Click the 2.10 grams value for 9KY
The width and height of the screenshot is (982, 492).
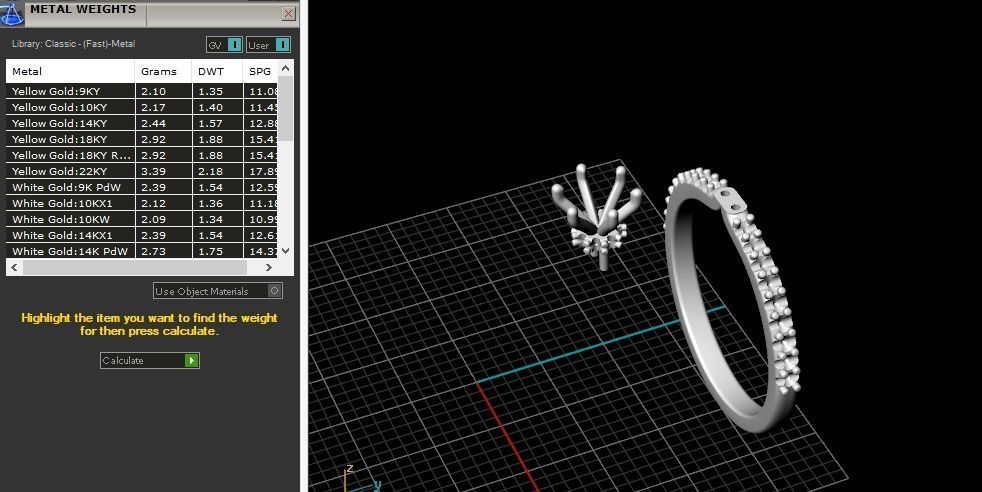pos(153,91)
